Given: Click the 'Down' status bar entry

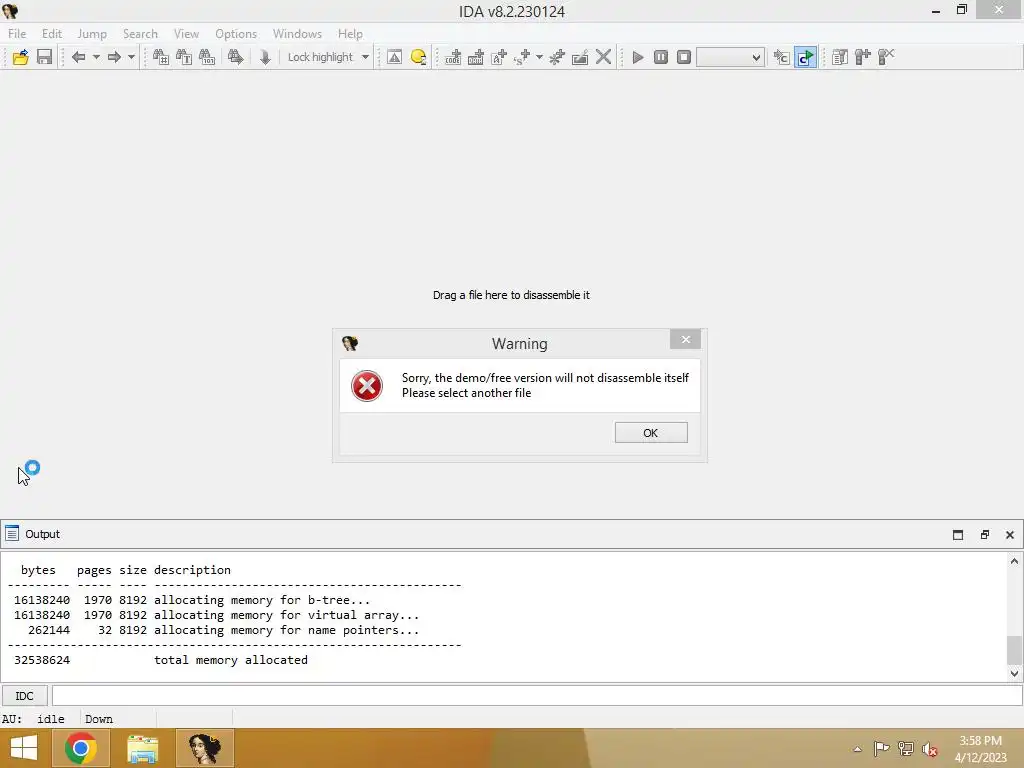Looking at the screenshot, I should click(99, 719).
